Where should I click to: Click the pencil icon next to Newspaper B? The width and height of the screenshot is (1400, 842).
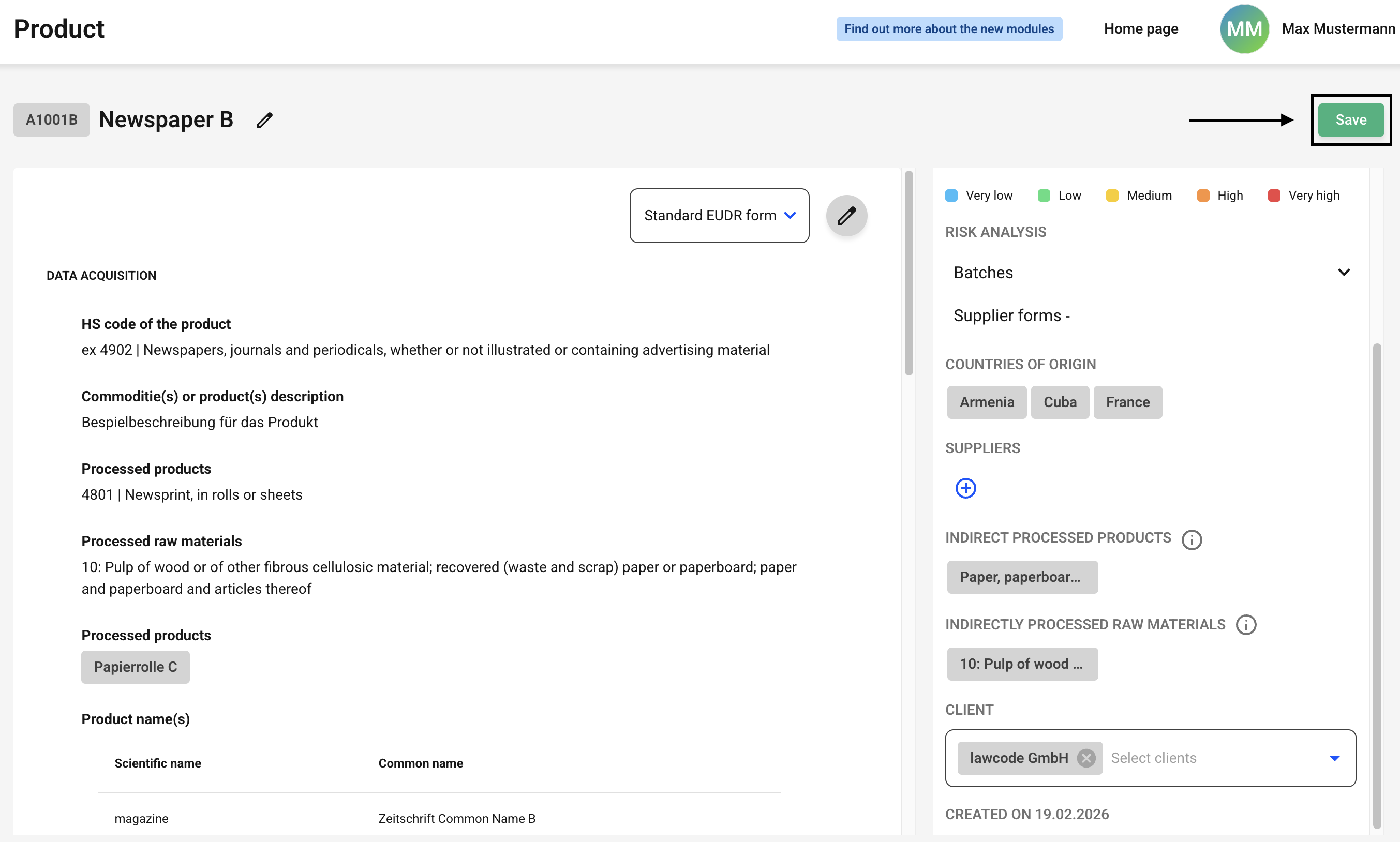point(264,119)
